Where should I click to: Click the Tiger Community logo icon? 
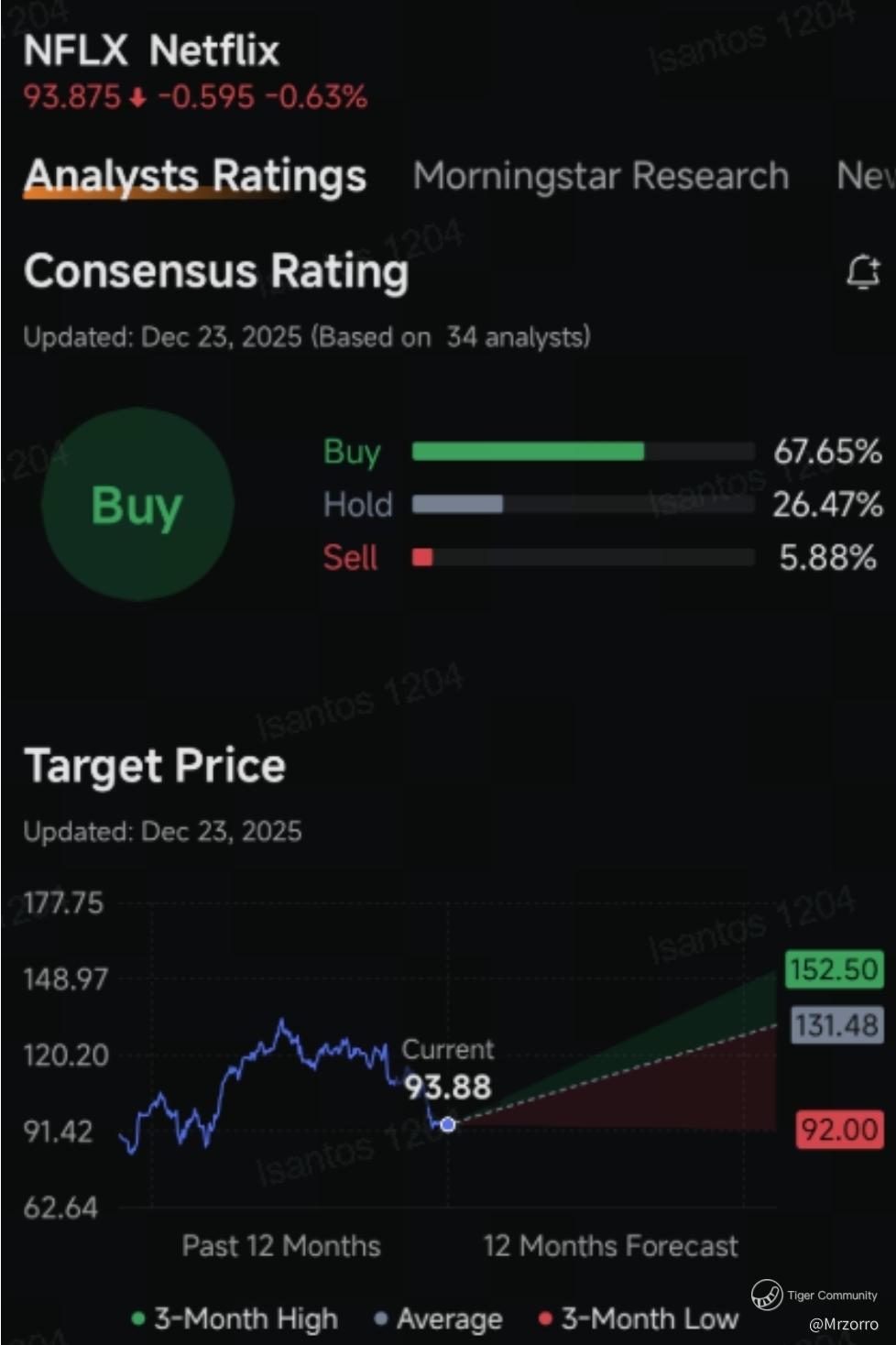pyautogui.click(x=766, y=1295)
